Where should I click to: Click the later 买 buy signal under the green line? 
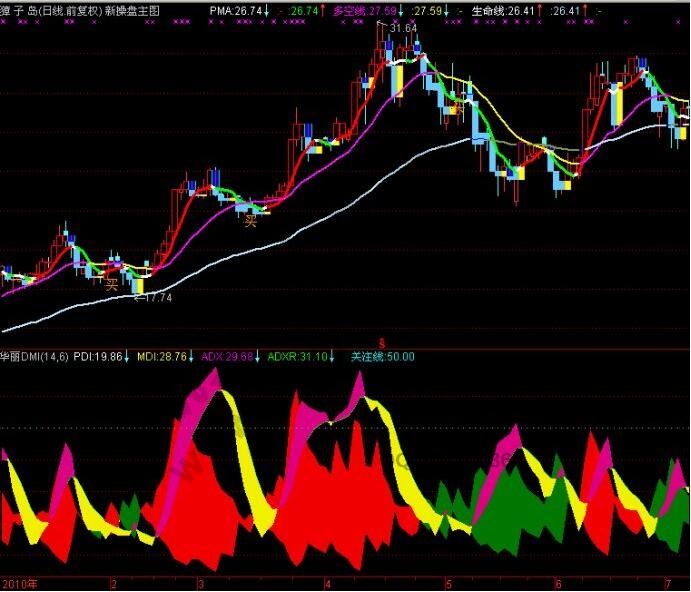(251, 221)
